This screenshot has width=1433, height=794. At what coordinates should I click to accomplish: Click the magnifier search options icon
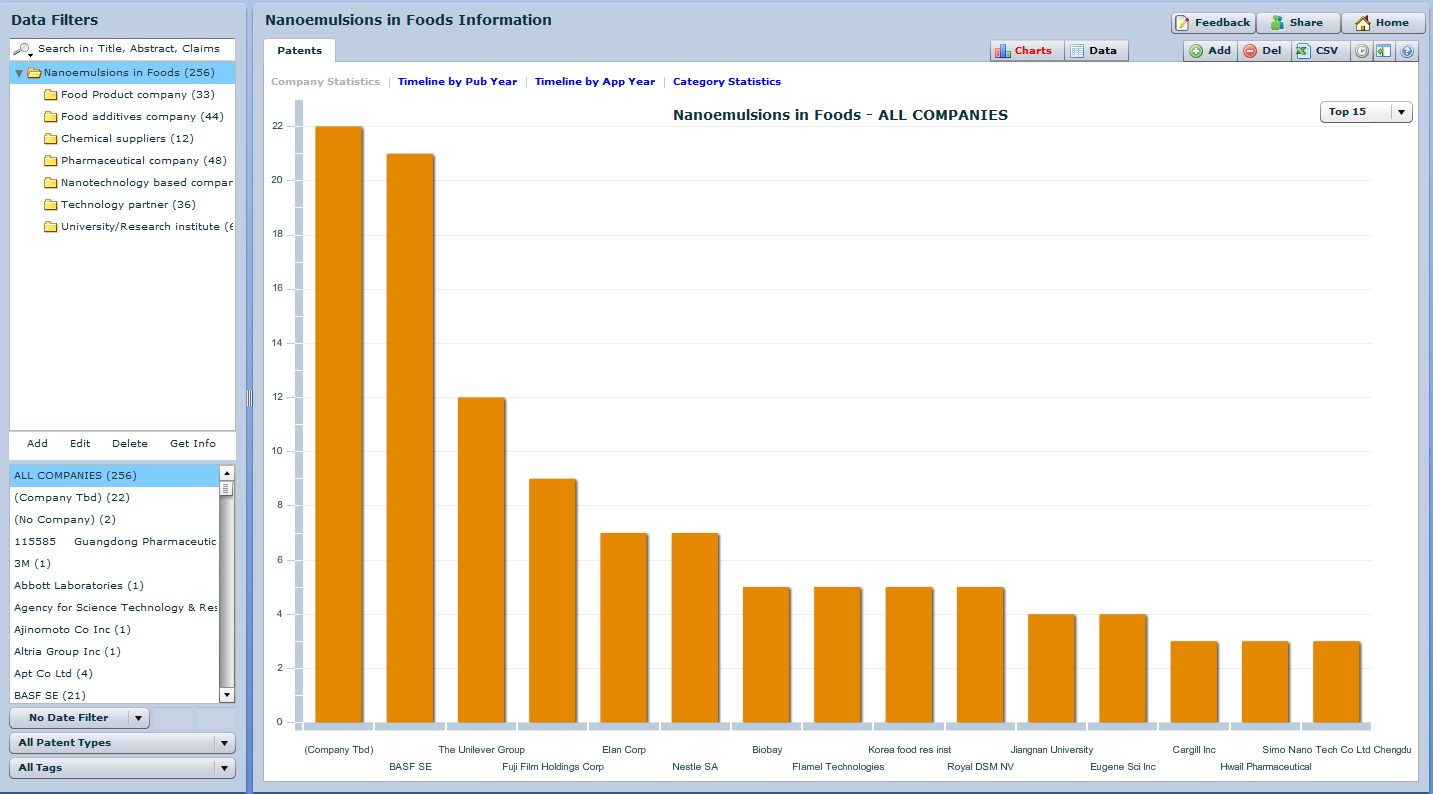coord(22,49)
